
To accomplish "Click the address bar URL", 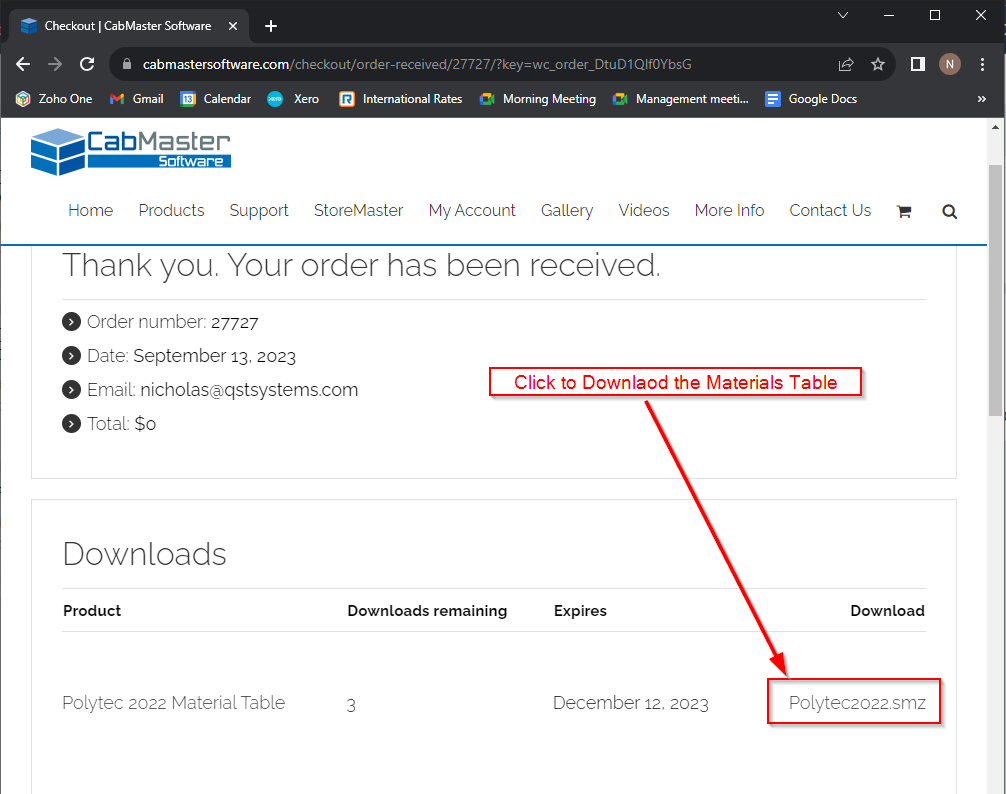I will [417, 64].
